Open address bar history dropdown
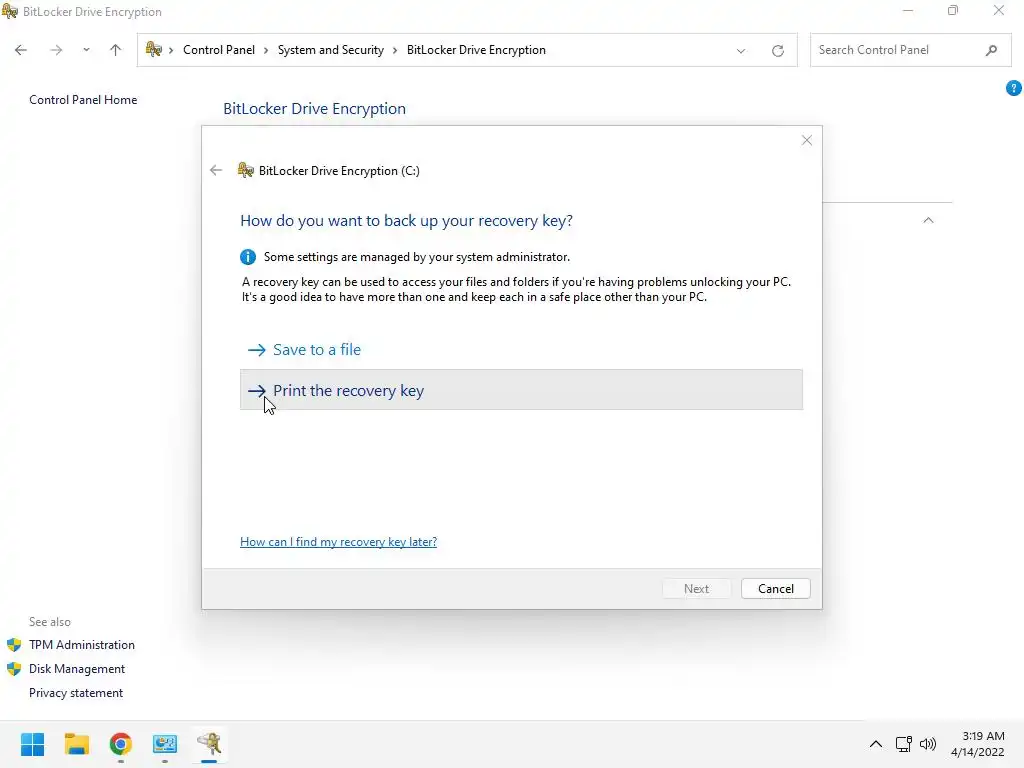The width and height of the screenshot is (1024, 768). (x=741, y=50)
